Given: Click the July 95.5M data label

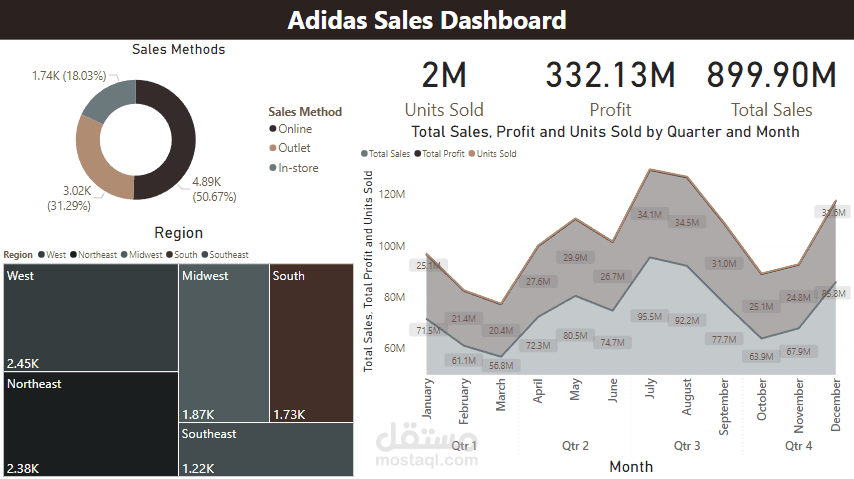Looking at the screenshot, I should click(x=649, y=317).
